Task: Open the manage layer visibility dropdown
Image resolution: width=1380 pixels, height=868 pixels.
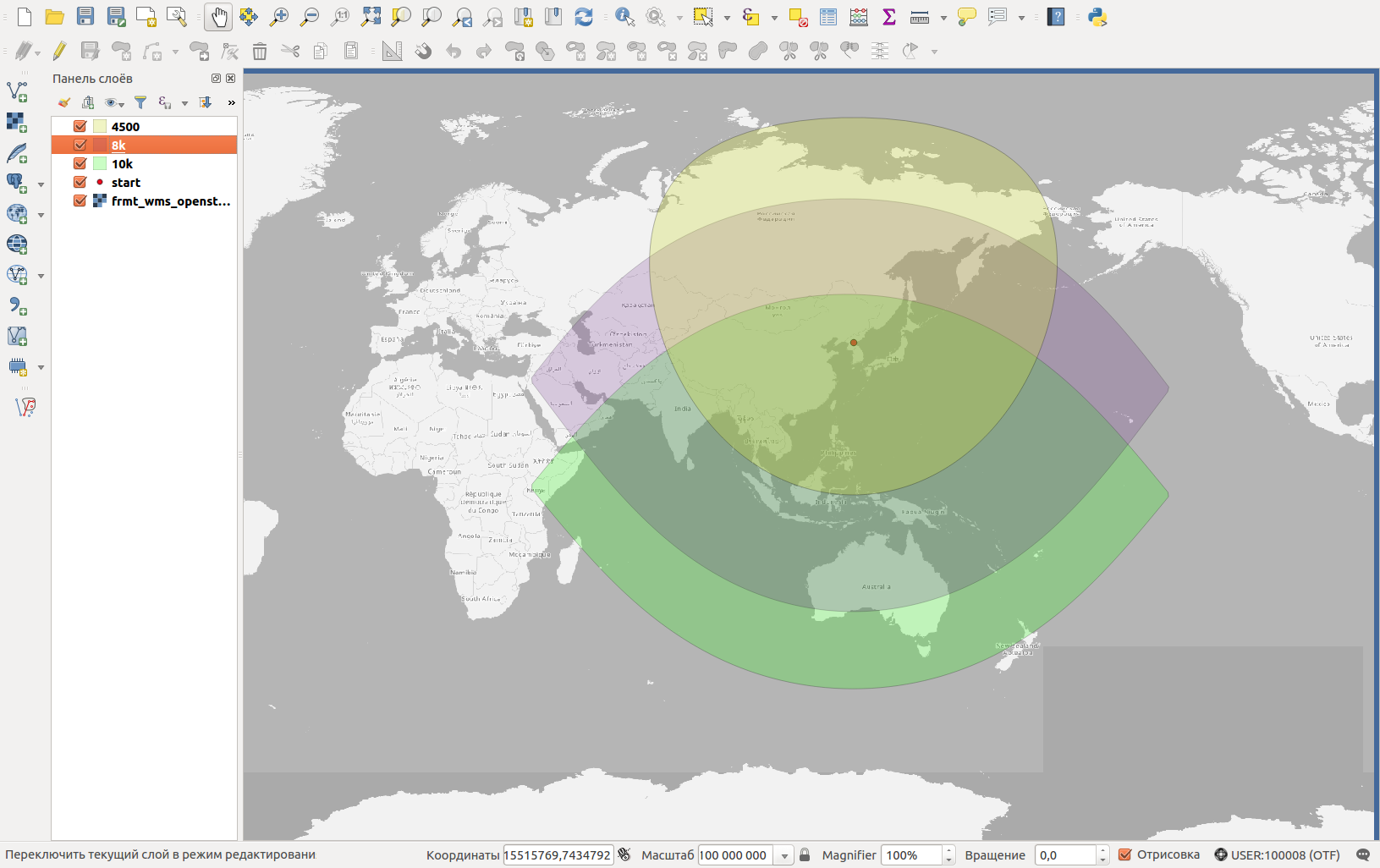Action: (x=114, y=102)
